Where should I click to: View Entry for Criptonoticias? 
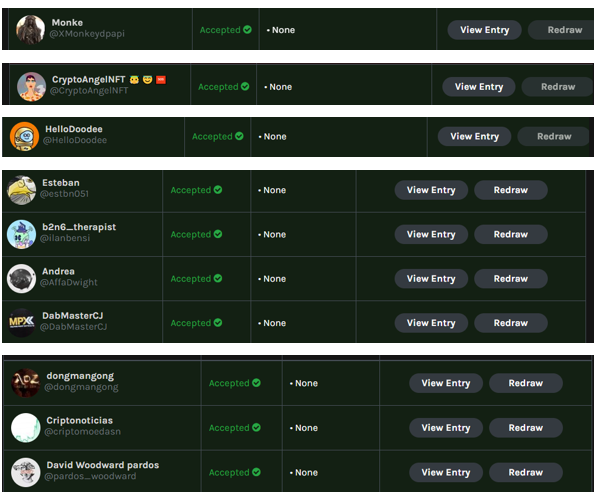tap(446, 428)
